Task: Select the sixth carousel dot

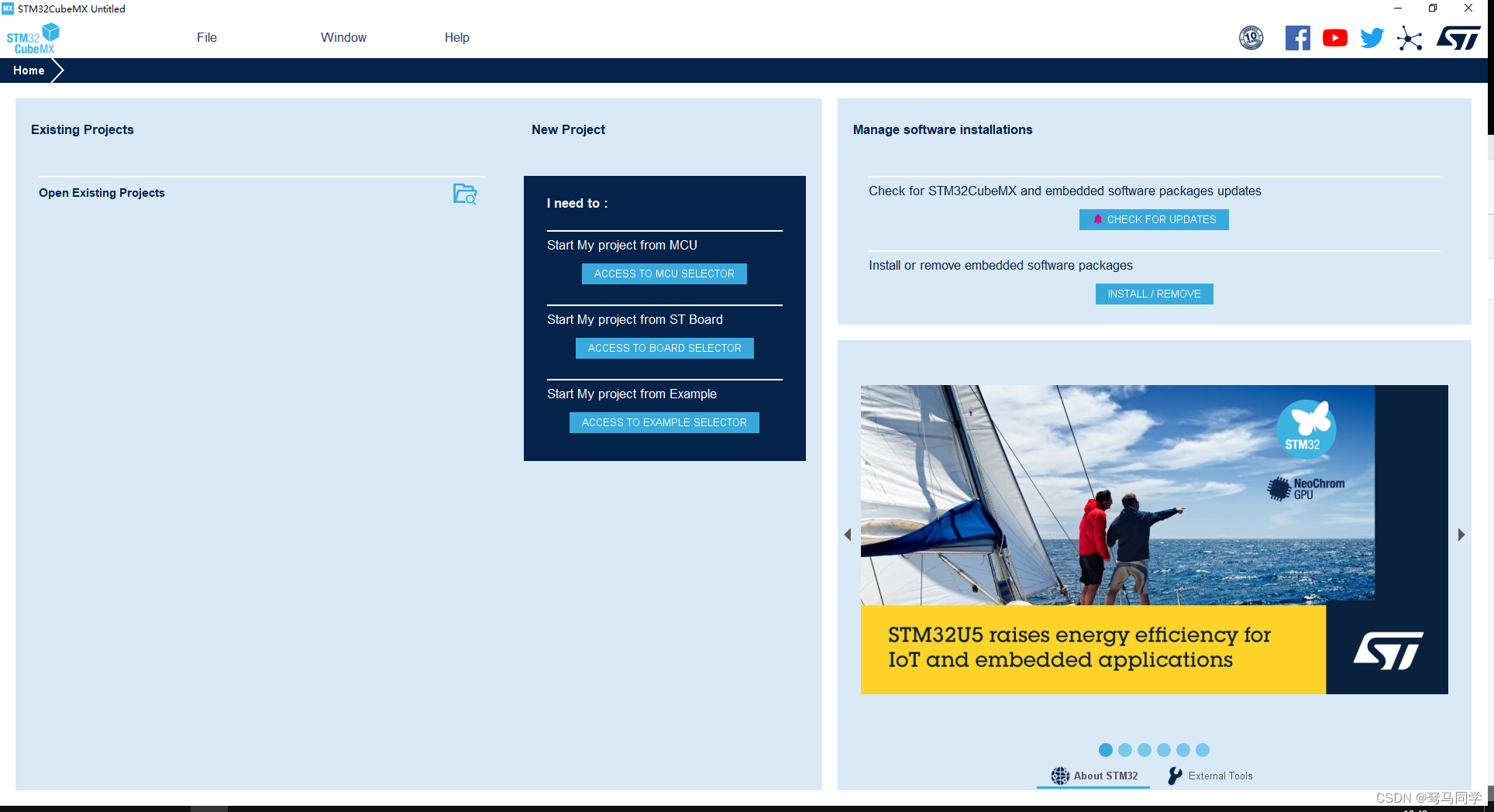Action: point(1203,750)
